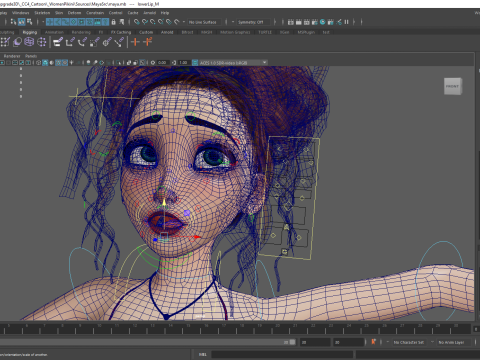
Task: Click the highlighted select by object type icon
Action: [21, 22]
